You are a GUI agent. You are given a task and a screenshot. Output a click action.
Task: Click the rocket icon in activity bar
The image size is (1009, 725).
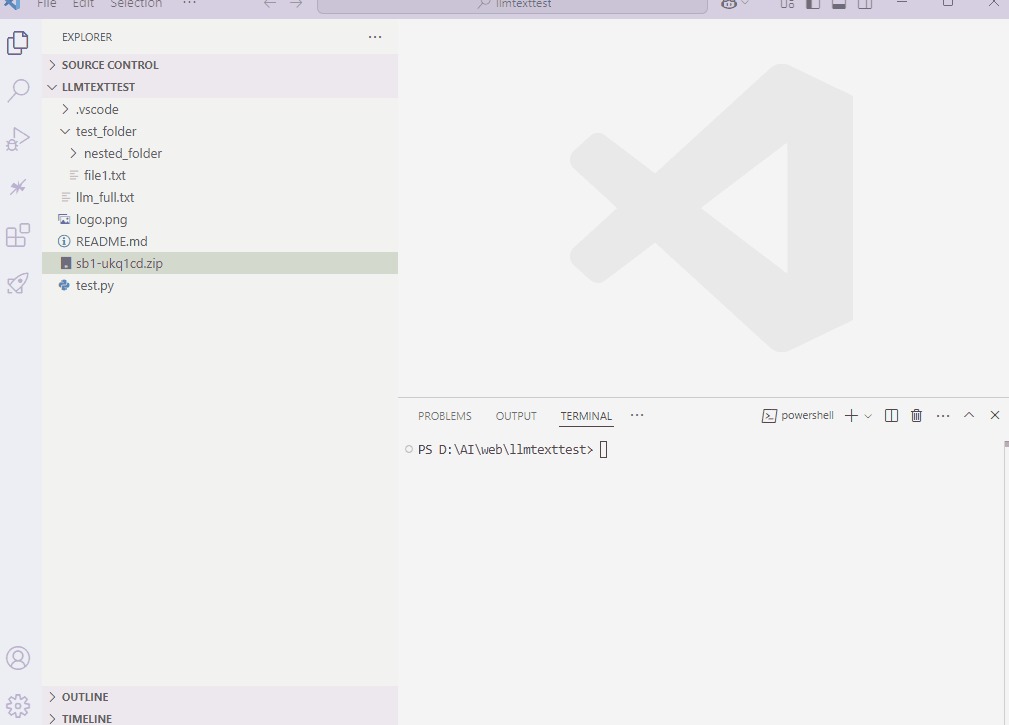18,283
